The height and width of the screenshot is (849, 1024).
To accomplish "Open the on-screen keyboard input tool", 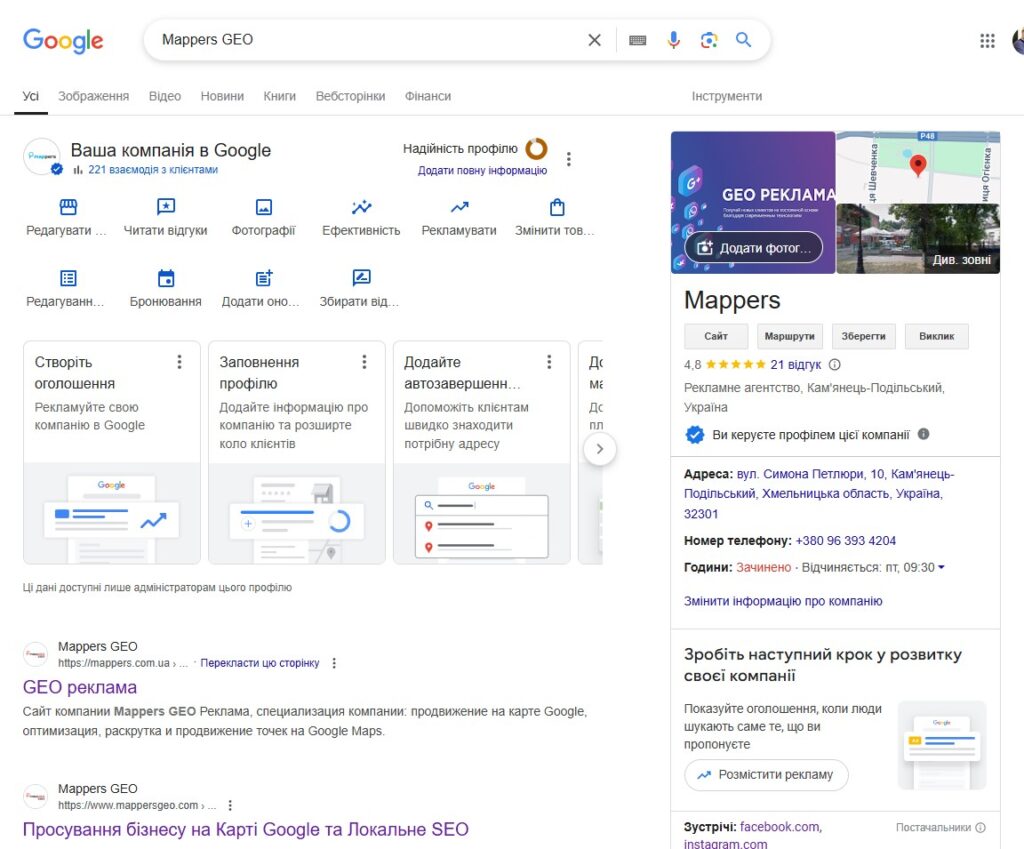I will coord(637,40).
